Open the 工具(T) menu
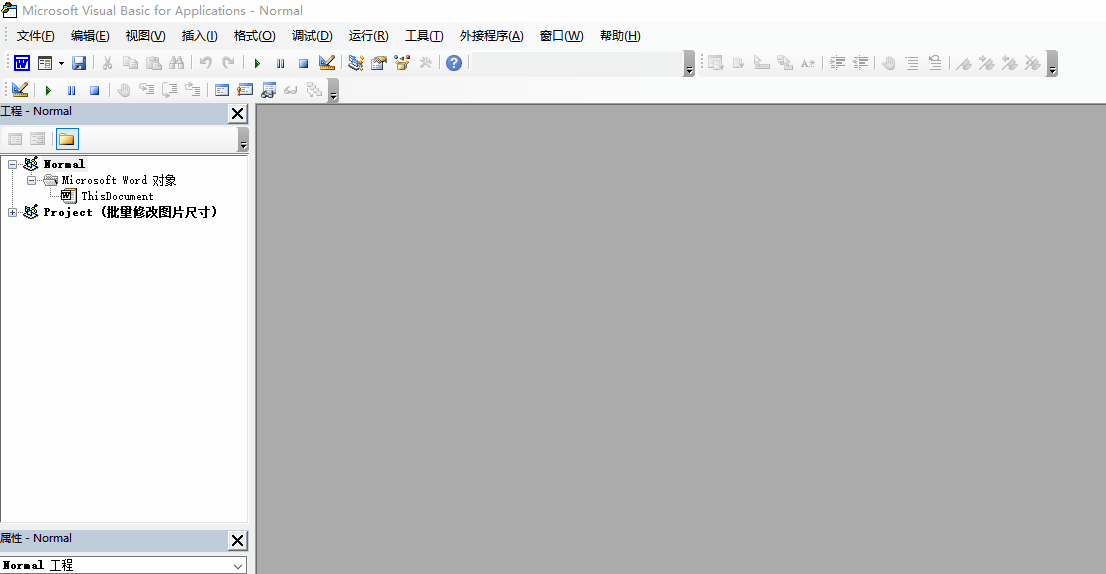Image resolution: width=1106 pixels, height=574 pixels. (424, 36)
